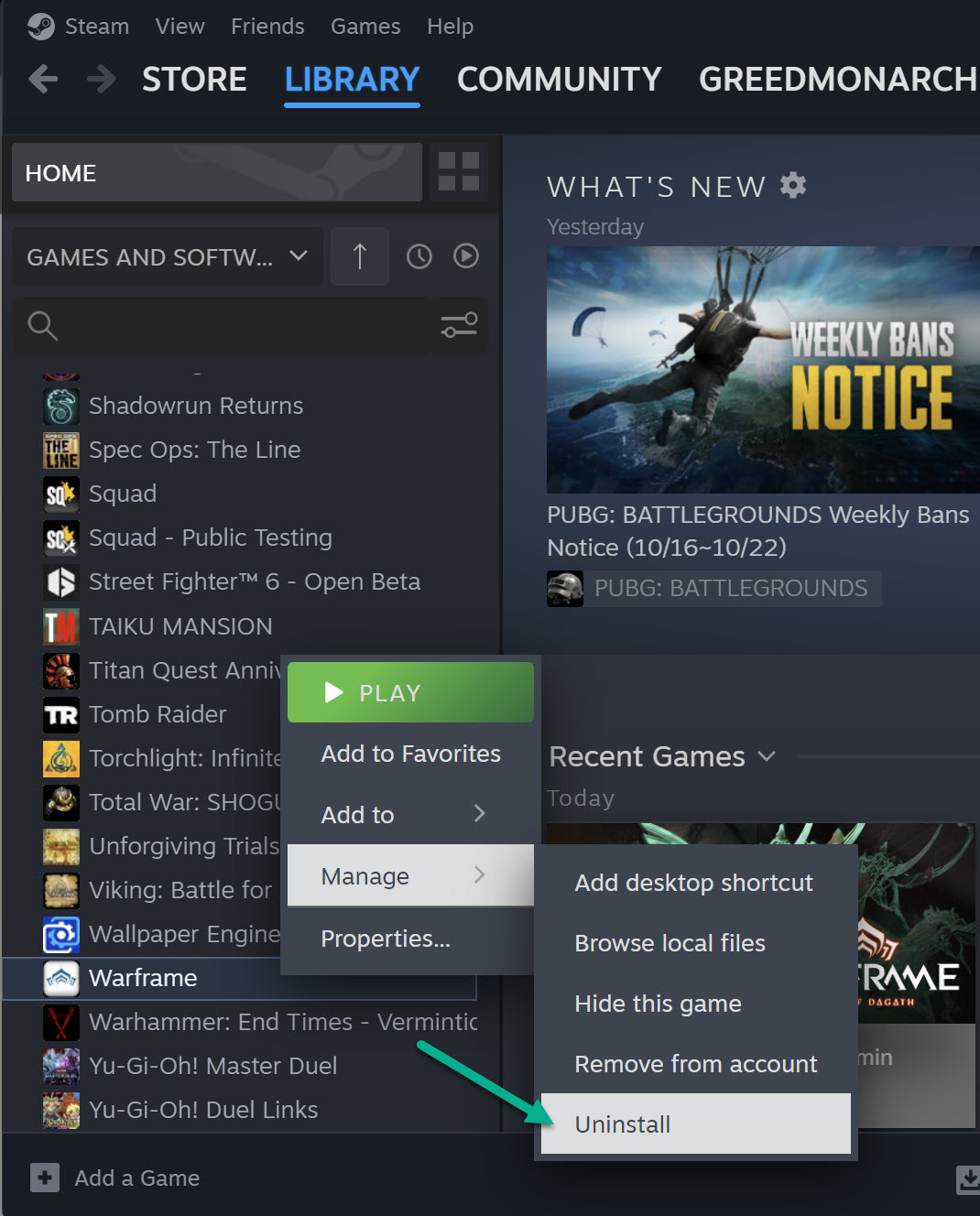Select Remove from account
Viewport: 980px width, 1216px height.
pos(696,1064)
